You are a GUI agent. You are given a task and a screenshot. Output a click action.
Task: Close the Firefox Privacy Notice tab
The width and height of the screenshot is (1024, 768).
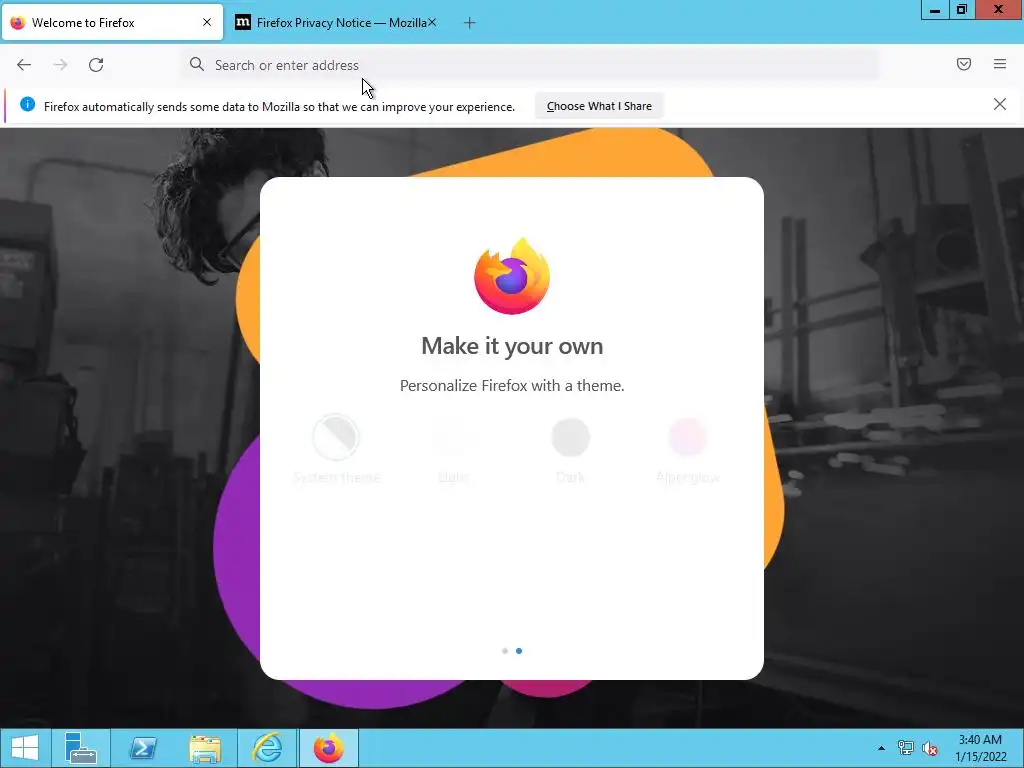pyautogui.click(x=432, y=22)
